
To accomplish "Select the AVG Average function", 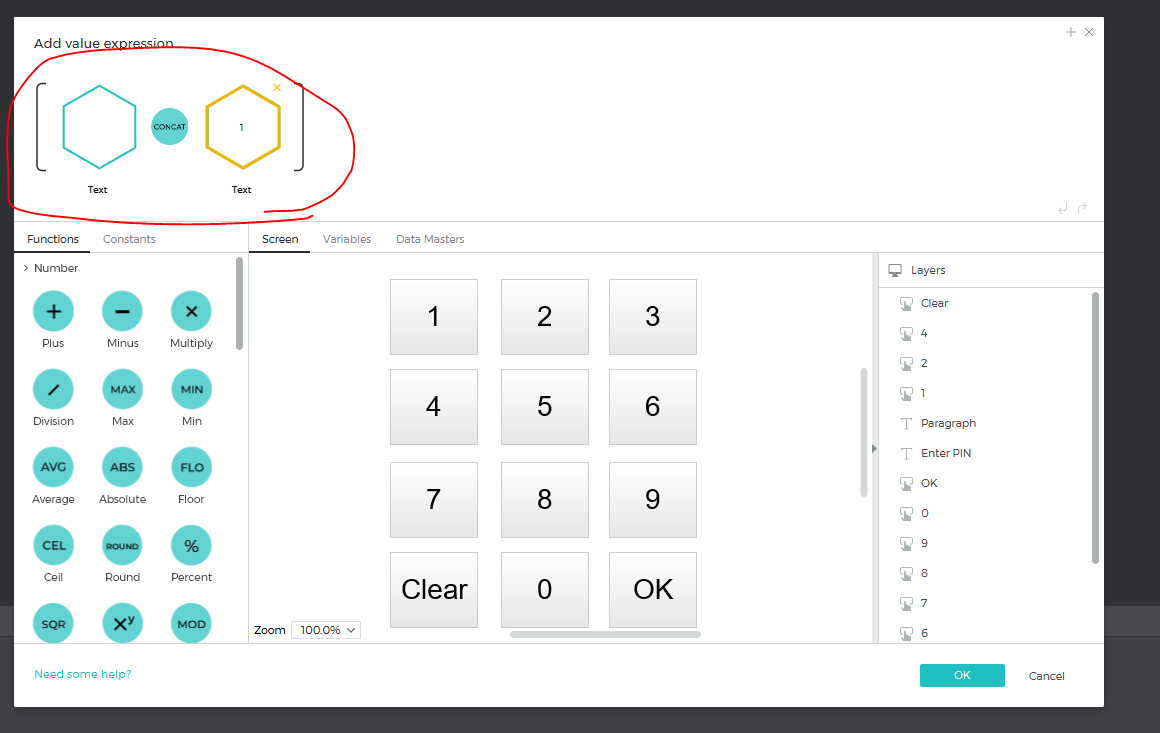I will point(53,467).
